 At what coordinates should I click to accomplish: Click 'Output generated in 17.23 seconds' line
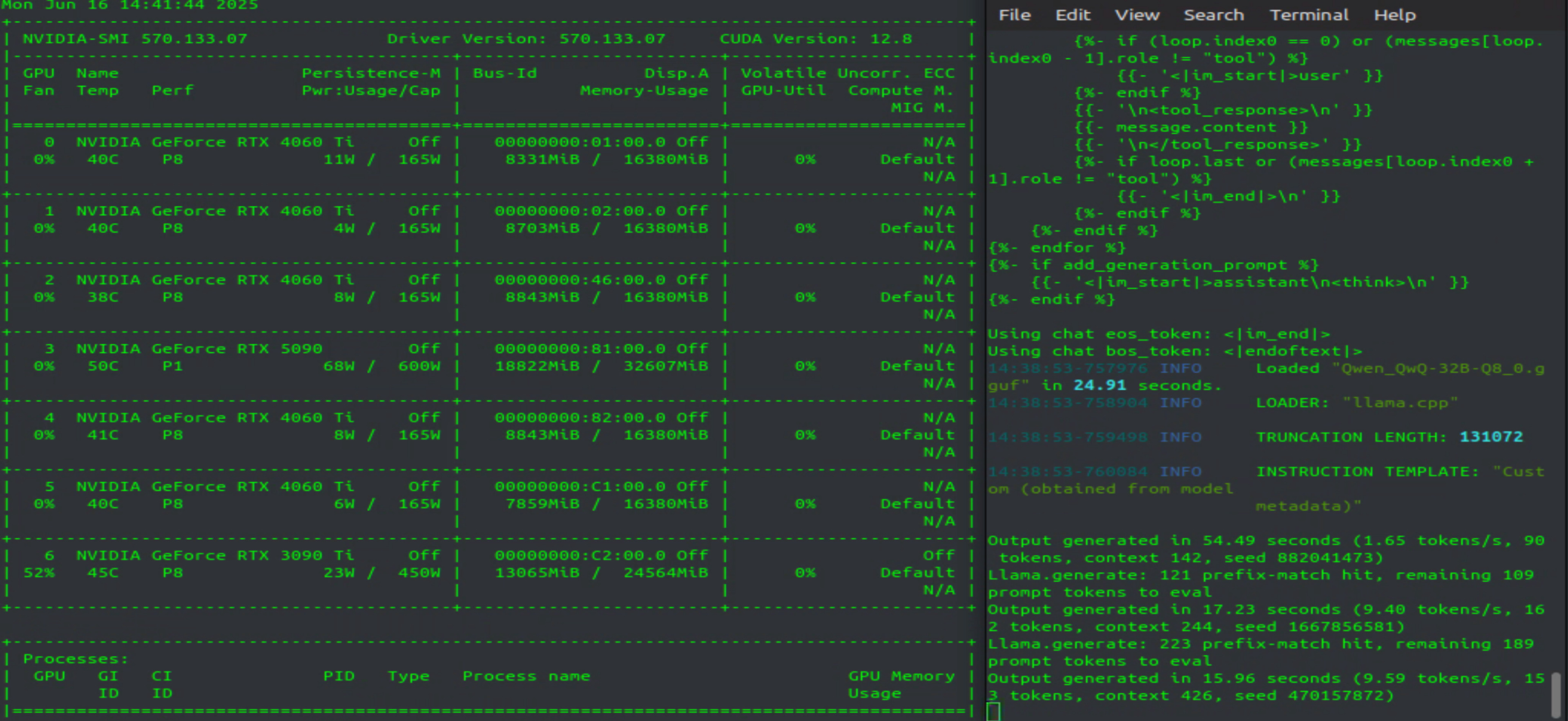point(1266,618)
